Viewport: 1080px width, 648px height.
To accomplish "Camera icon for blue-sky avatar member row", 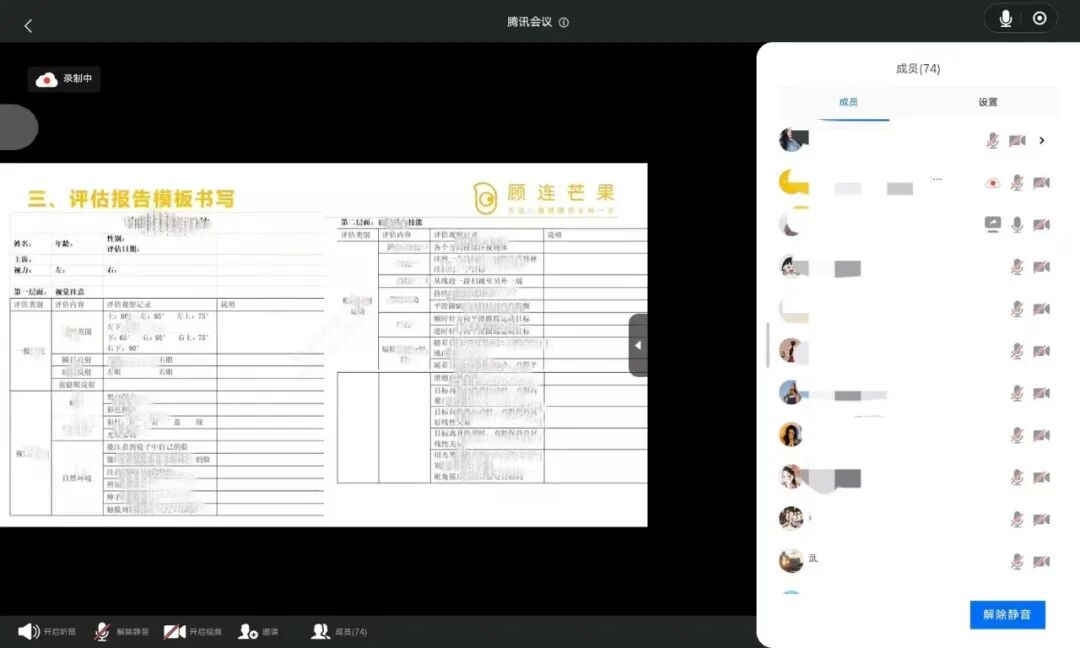I will point(1041,393).
